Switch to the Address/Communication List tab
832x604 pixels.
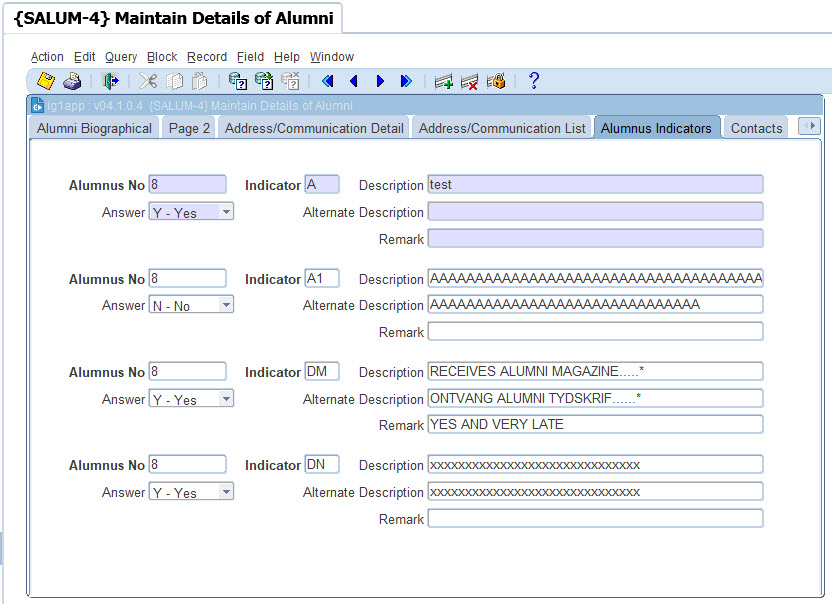502,128
